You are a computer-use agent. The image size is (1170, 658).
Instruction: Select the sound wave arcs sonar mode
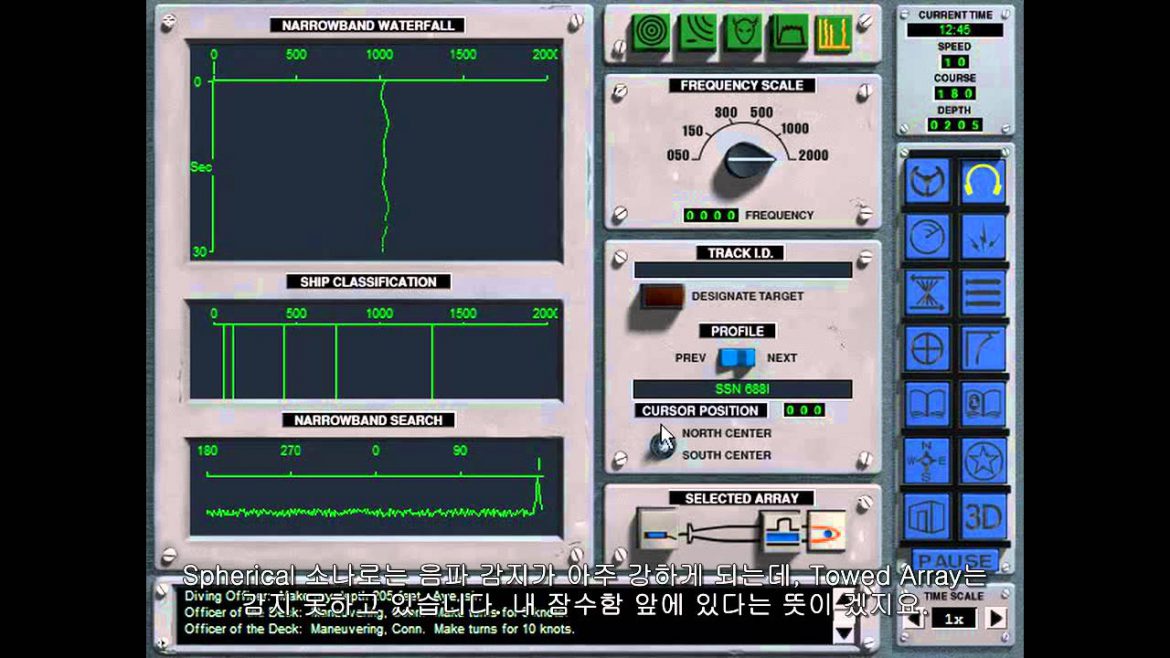[697, 33]
